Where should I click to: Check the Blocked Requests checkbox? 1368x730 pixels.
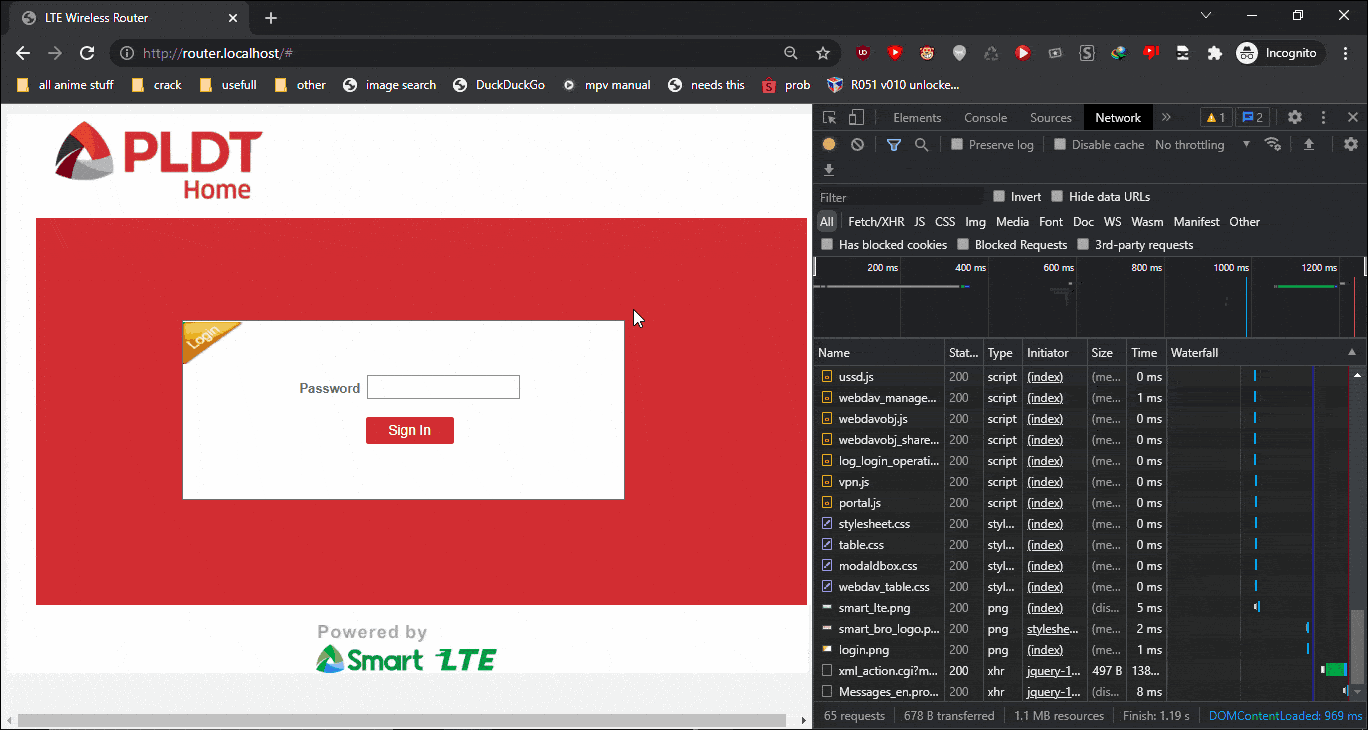coord(963,245)
